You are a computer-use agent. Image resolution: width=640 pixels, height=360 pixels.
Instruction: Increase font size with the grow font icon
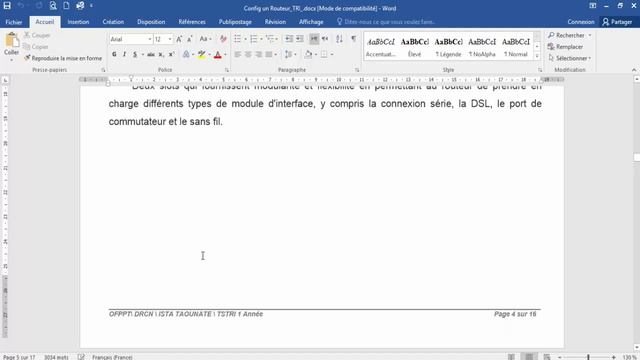click(179, 39)
